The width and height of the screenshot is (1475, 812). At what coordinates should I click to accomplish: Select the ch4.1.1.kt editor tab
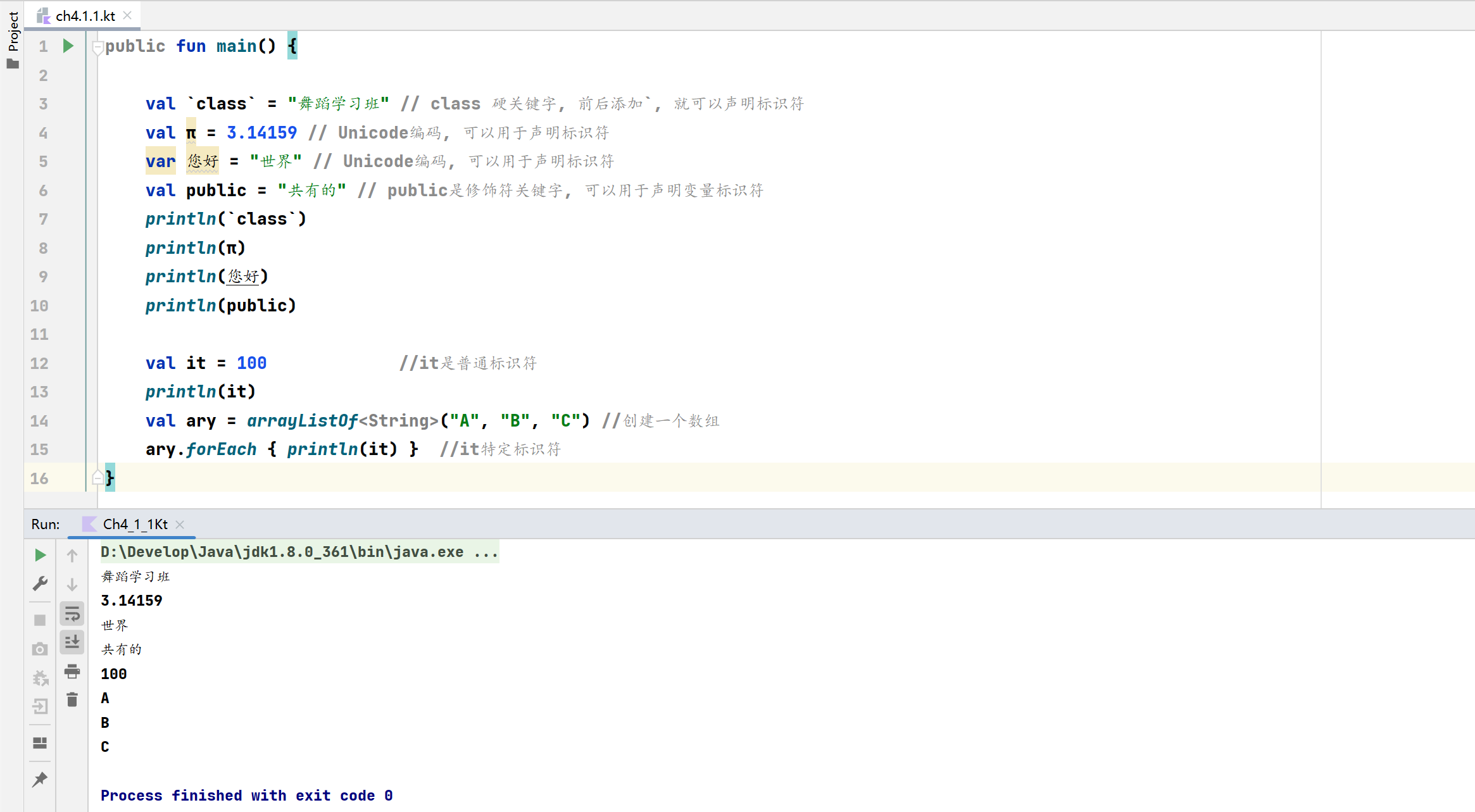pyautogui.click(x=84, y=16)
